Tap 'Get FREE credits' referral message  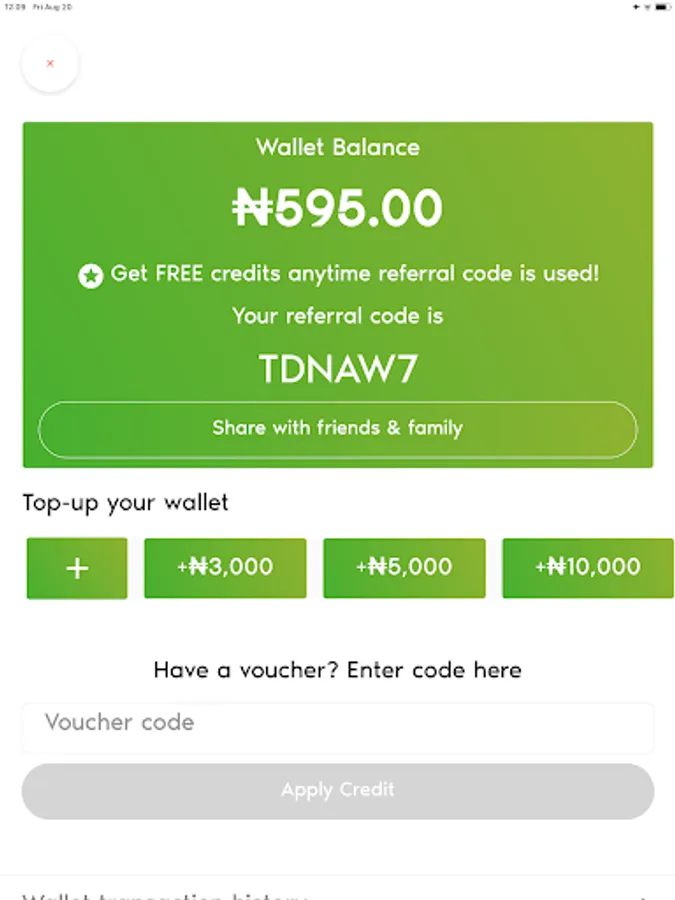pyautogui.click(x=355, y=274)
